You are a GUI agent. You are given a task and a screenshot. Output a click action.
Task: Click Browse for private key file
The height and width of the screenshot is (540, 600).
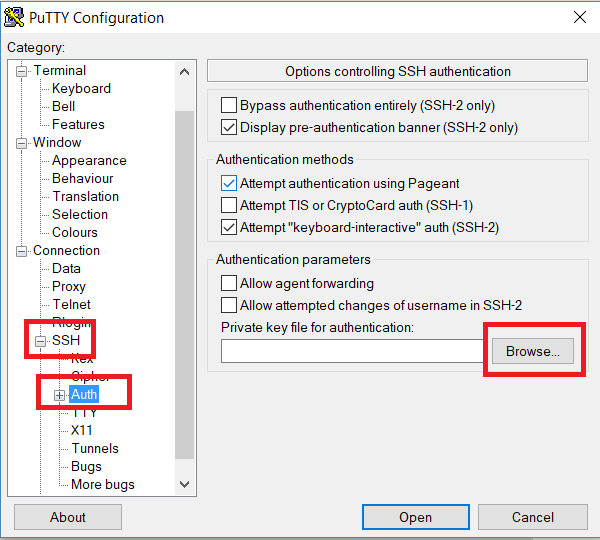coord(533,351)
